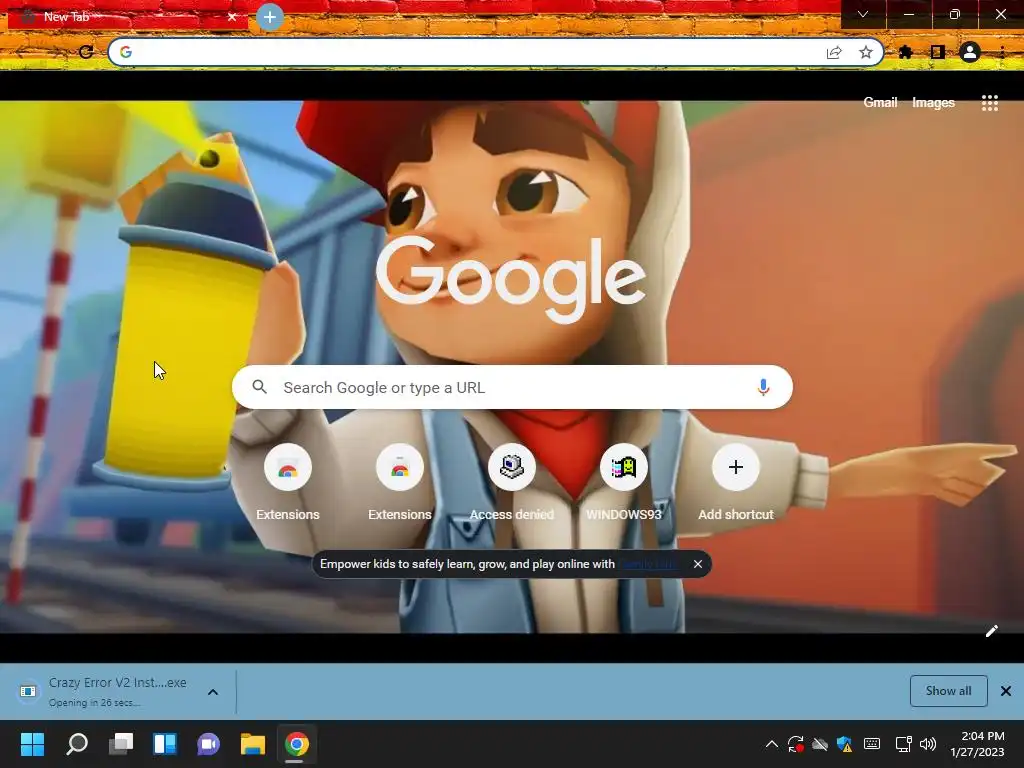The height and width of the screenshot is (768, 1024).
Task: Click the Chrome taskbar icon
Action: coord(296,744)
